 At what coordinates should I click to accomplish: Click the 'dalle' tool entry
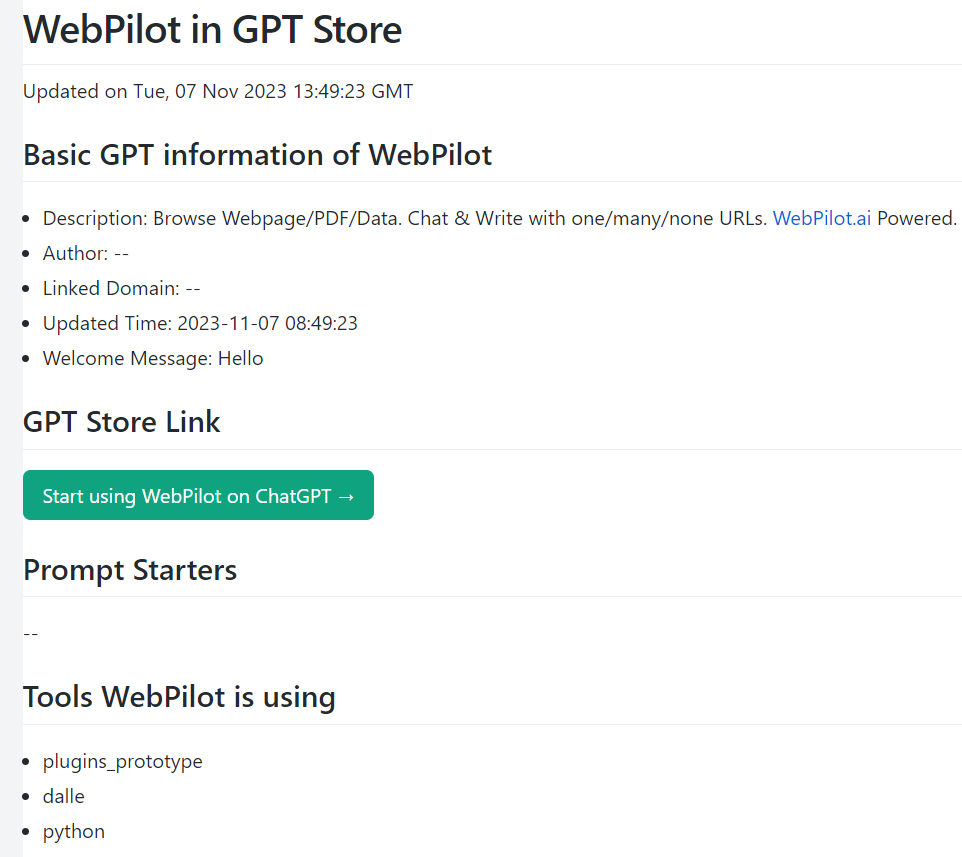(64, 797)
